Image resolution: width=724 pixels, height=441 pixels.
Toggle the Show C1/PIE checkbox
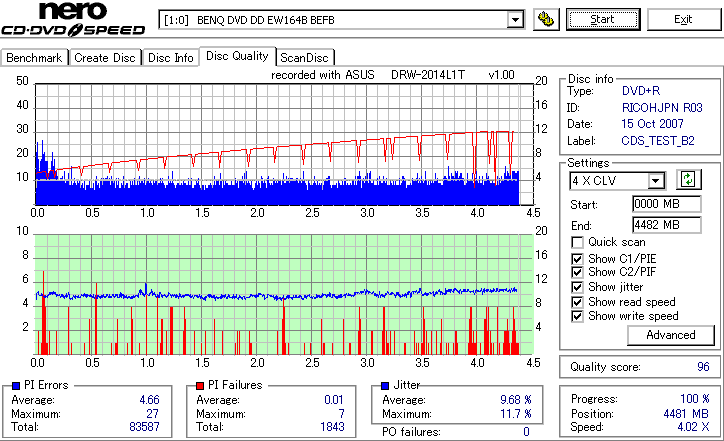[x=577, y=259]
